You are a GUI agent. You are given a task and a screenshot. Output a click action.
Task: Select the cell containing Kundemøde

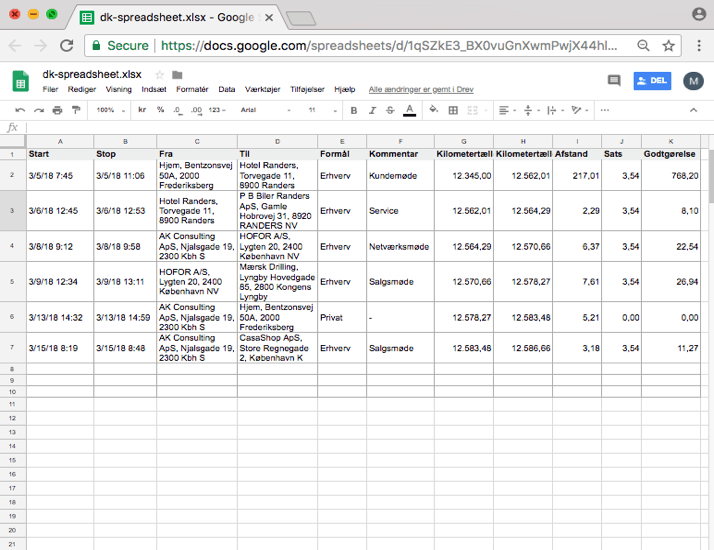pyautogui.click(x=400, y=175)
